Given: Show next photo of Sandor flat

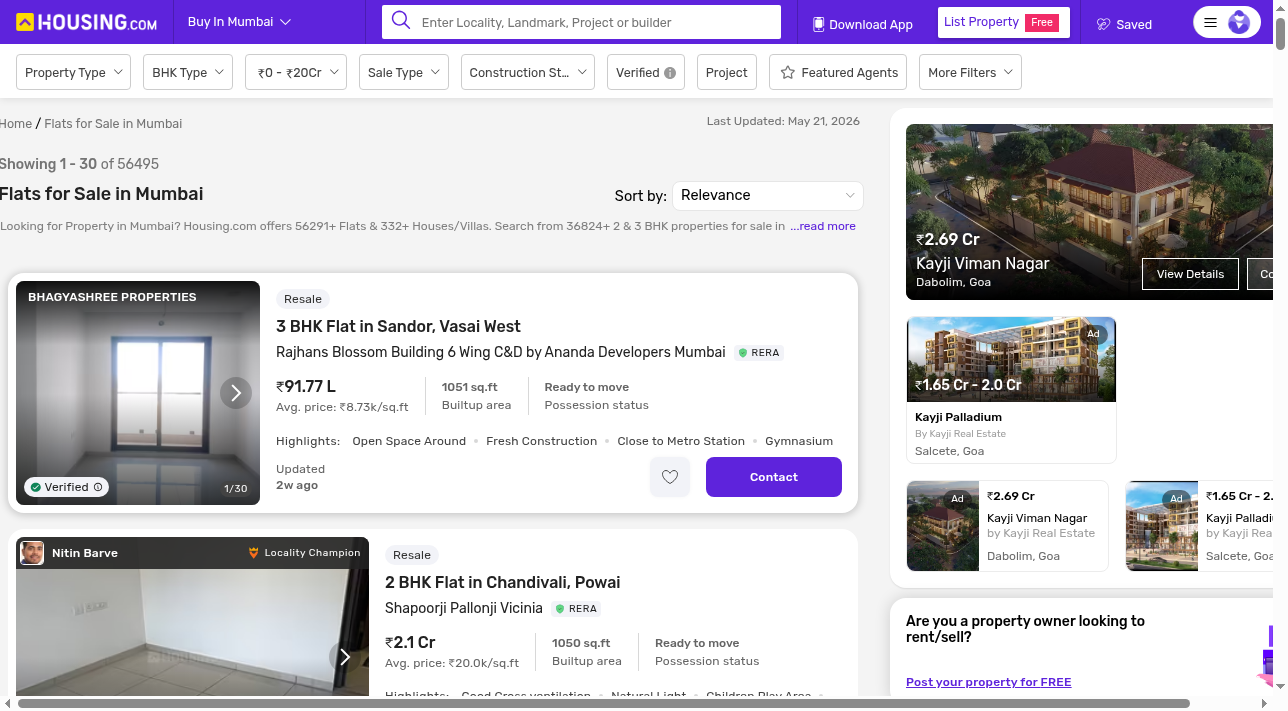Looking at the screenshot, I should (236, 393).
